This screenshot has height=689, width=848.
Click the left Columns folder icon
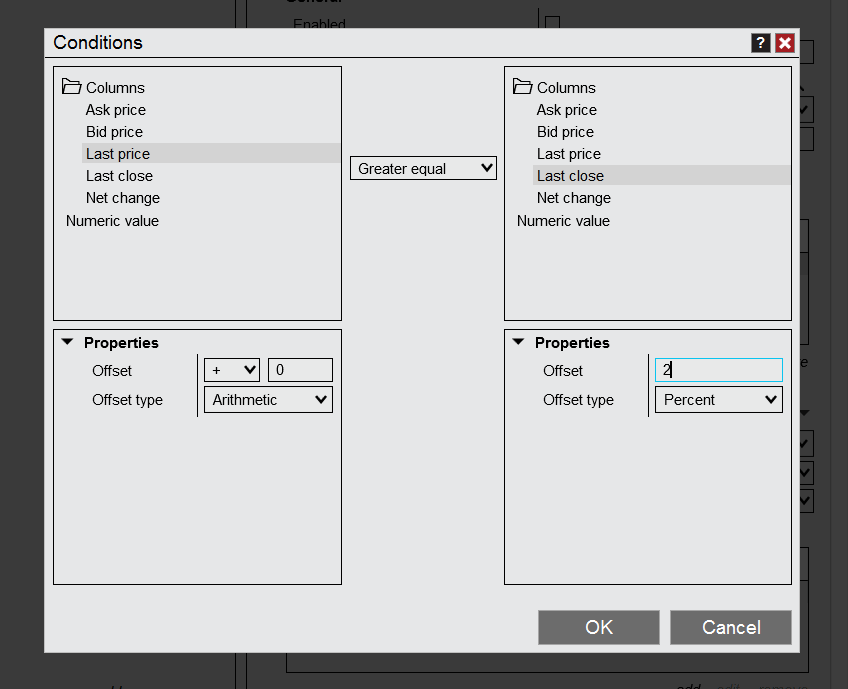[x=71, y=87]
